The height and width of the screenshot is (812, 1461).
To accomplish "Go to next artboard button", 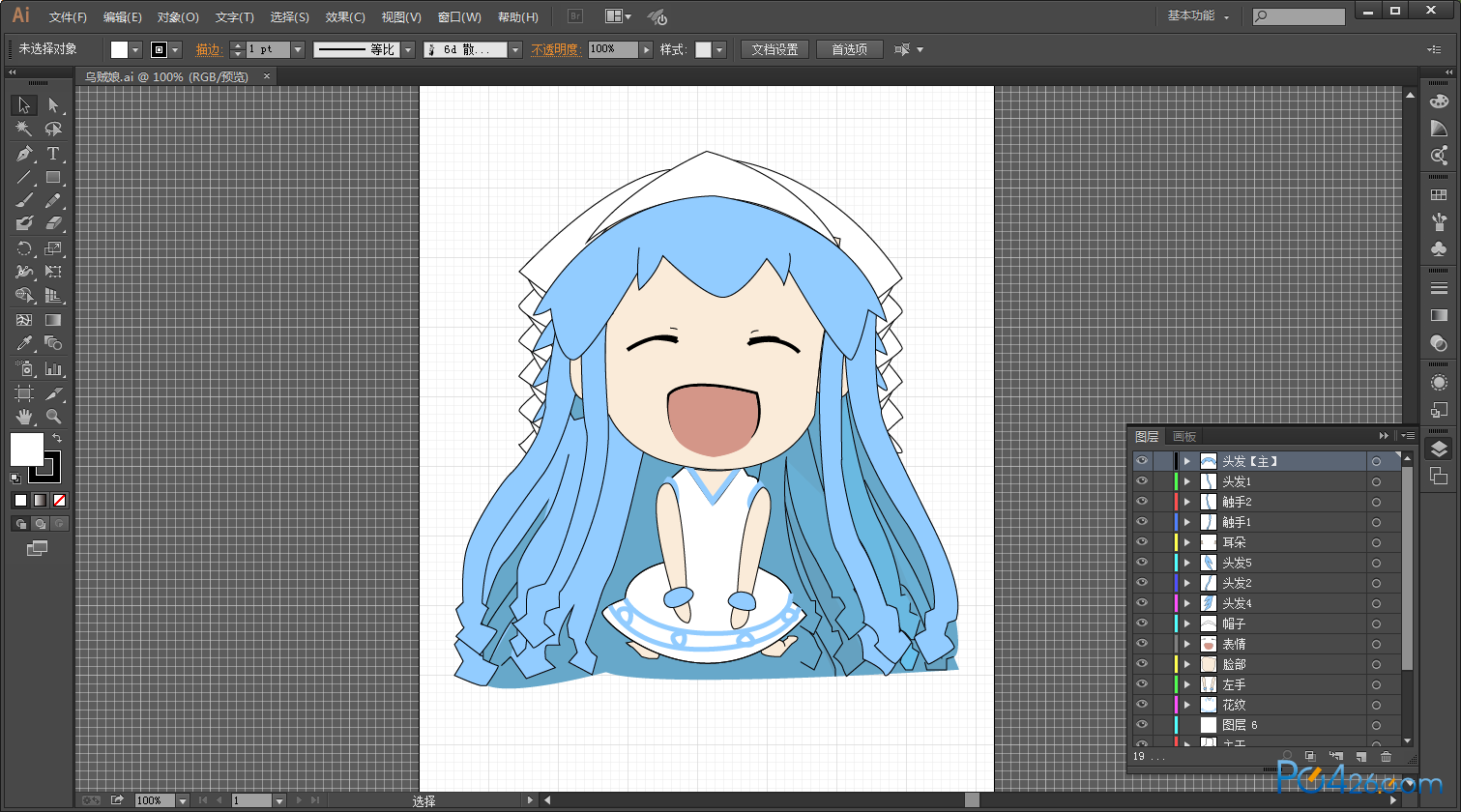I will 299,800.
